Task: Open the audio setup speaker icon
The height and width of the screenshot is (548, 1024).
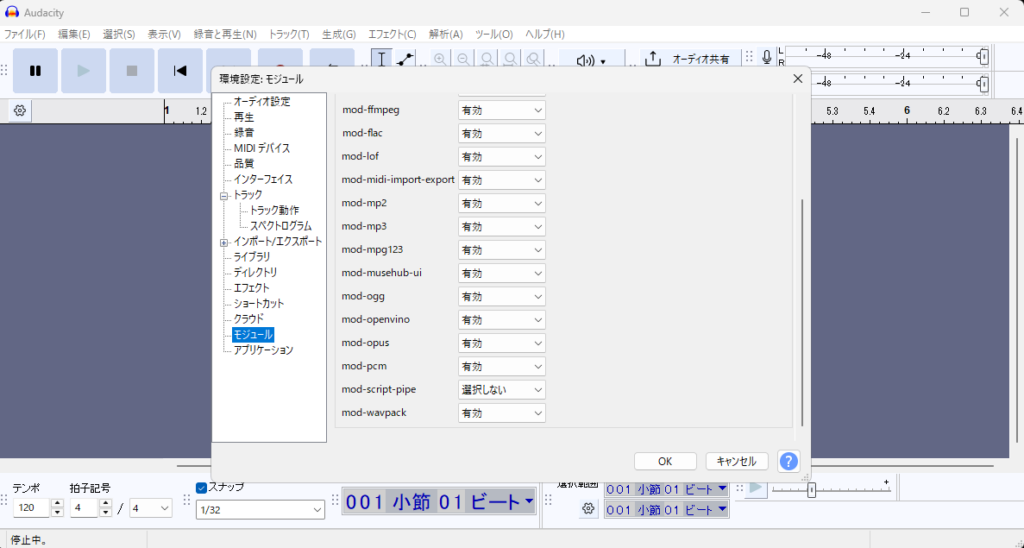Action: (x=591, y=61)
